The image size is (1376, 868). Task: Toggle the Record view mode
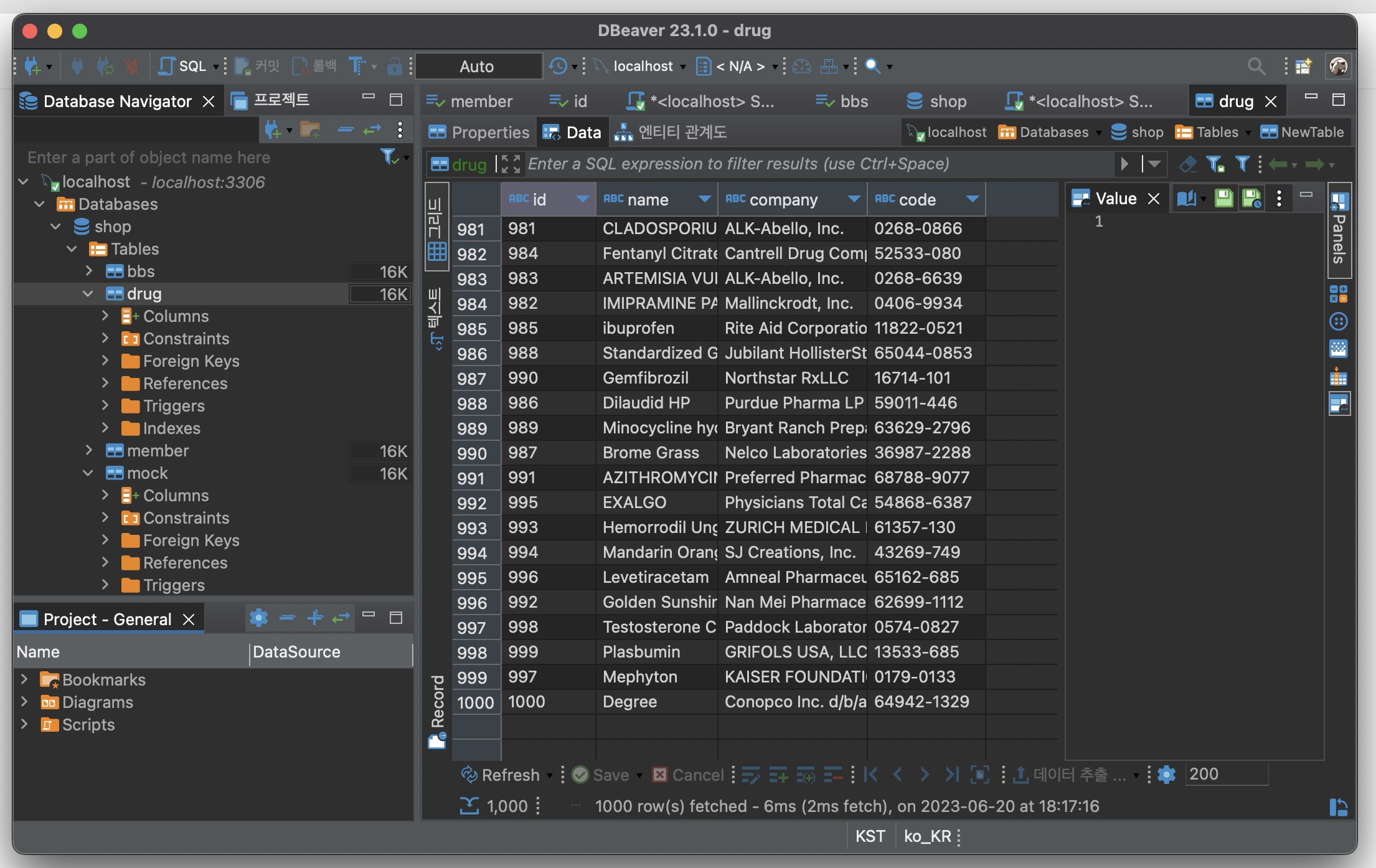tap(437, 710)
